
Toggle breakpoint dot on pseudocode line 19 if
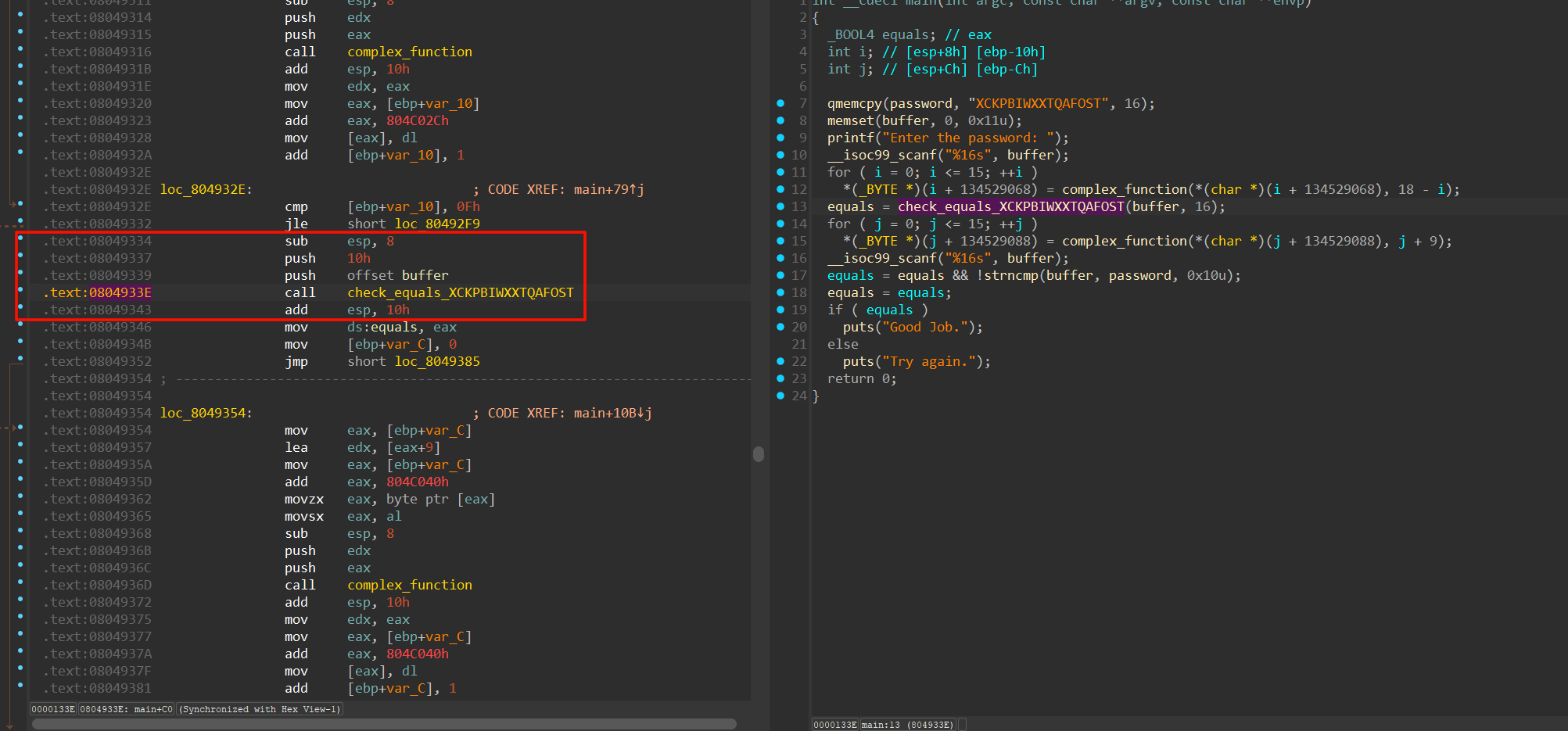[x=780, y=310]
